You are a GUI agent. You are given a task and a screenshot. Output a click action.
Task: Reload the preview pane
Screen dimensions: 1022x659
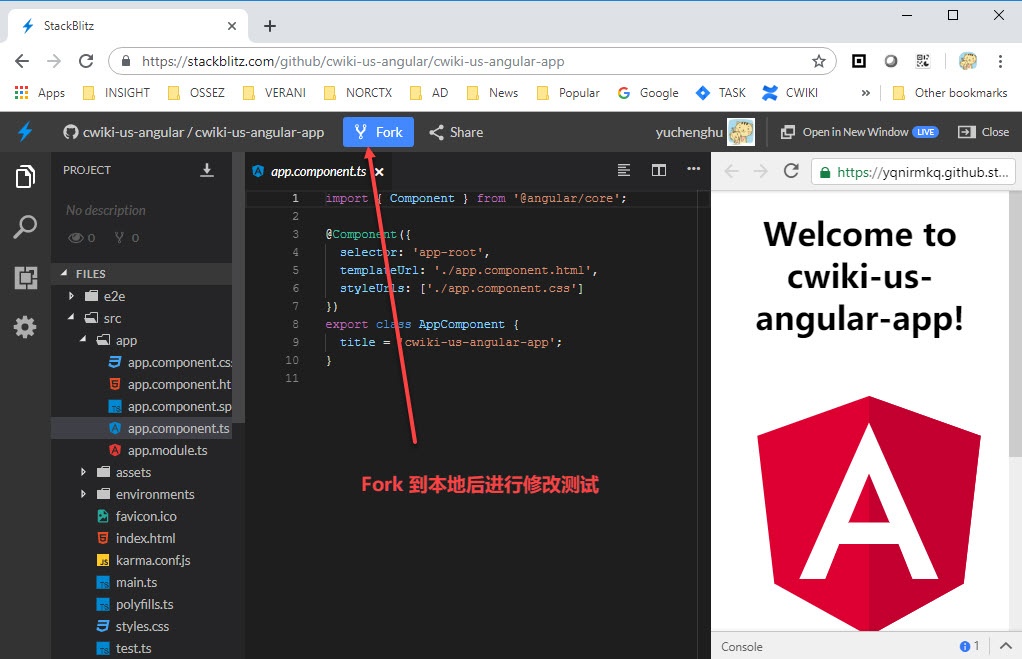point(791,171)
